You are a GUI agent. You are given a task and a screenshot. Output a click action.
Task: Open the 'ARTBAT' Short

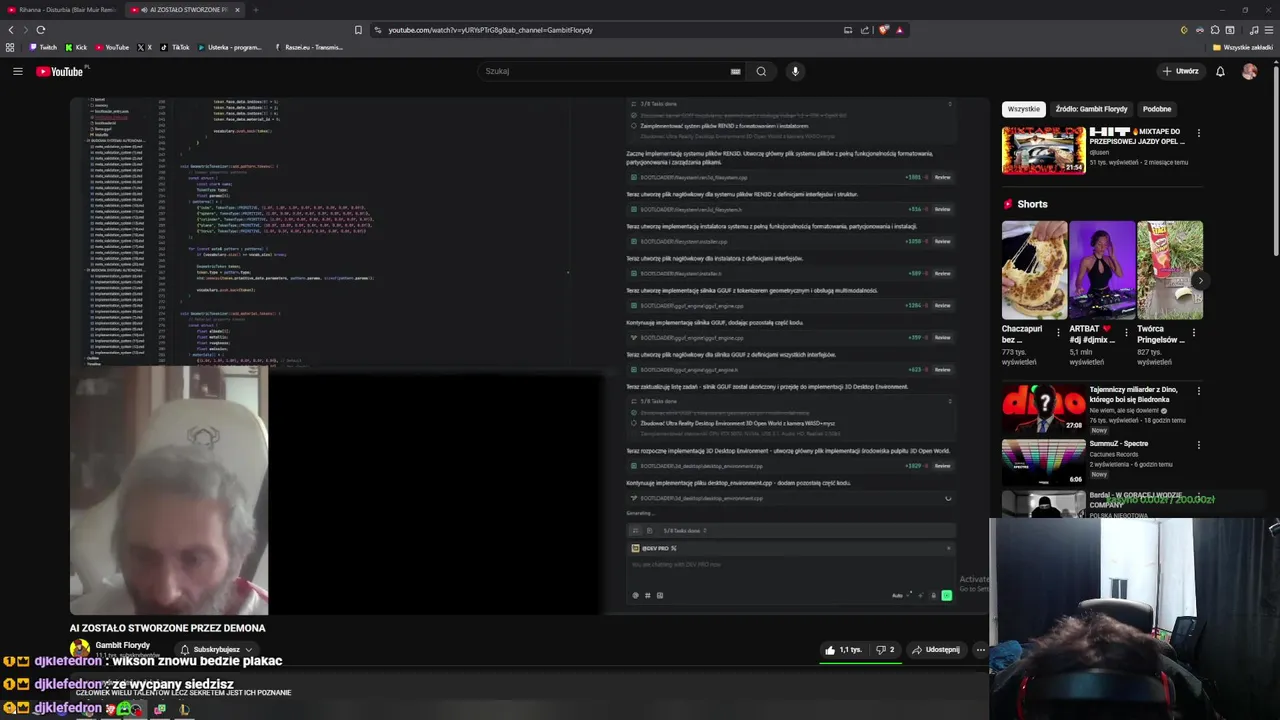1102,270
